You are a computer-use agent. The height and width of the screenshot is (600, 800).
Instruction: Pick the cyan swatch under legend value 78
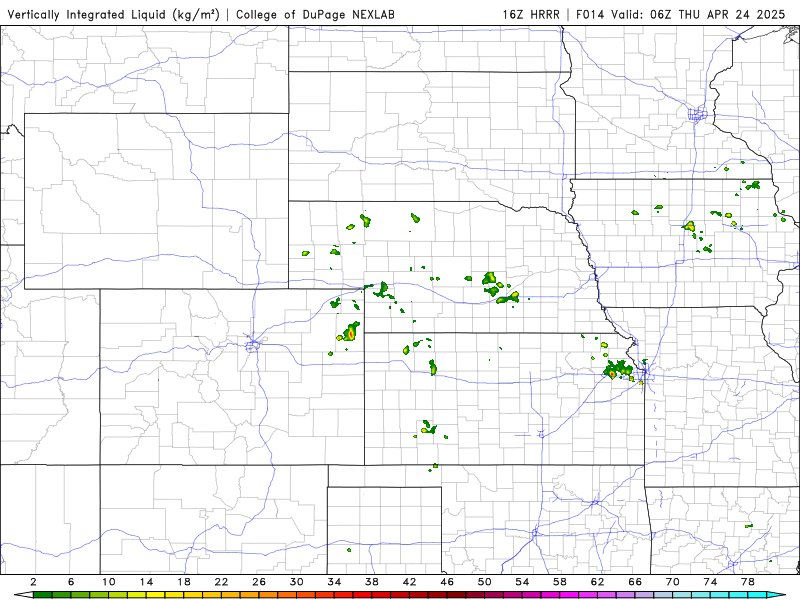click(757, 595)
